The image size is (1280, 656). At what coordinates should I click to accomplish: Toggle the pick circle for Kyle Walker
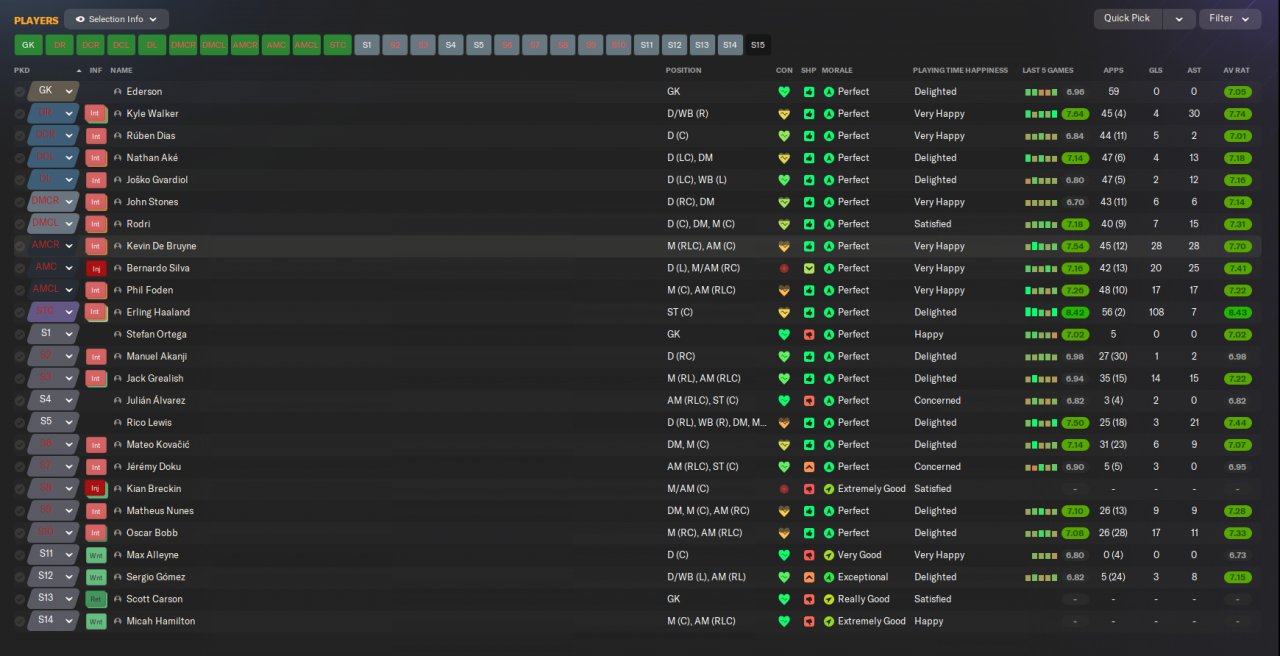pos(20,114)
